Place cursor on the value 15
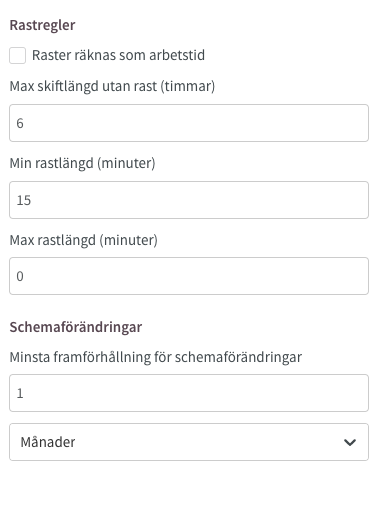Screen dimensions: 383x530 24,200
